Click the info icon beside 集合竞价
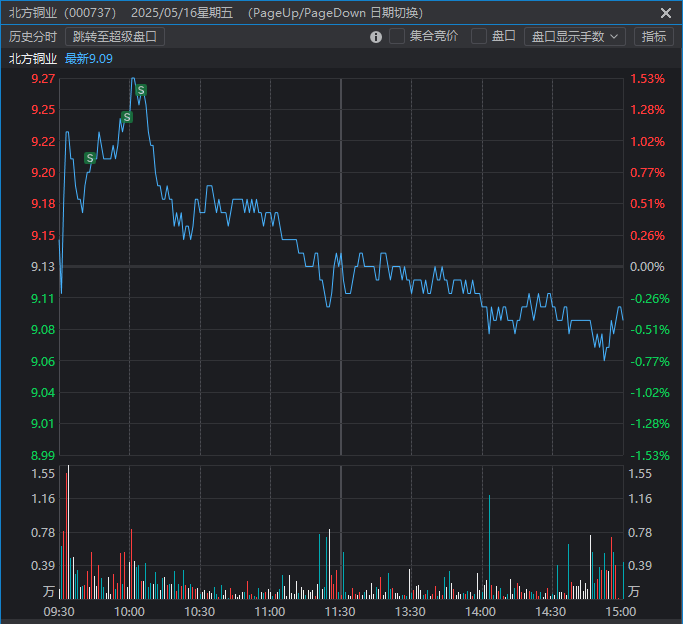683x624 pixels. pos(376,37)
